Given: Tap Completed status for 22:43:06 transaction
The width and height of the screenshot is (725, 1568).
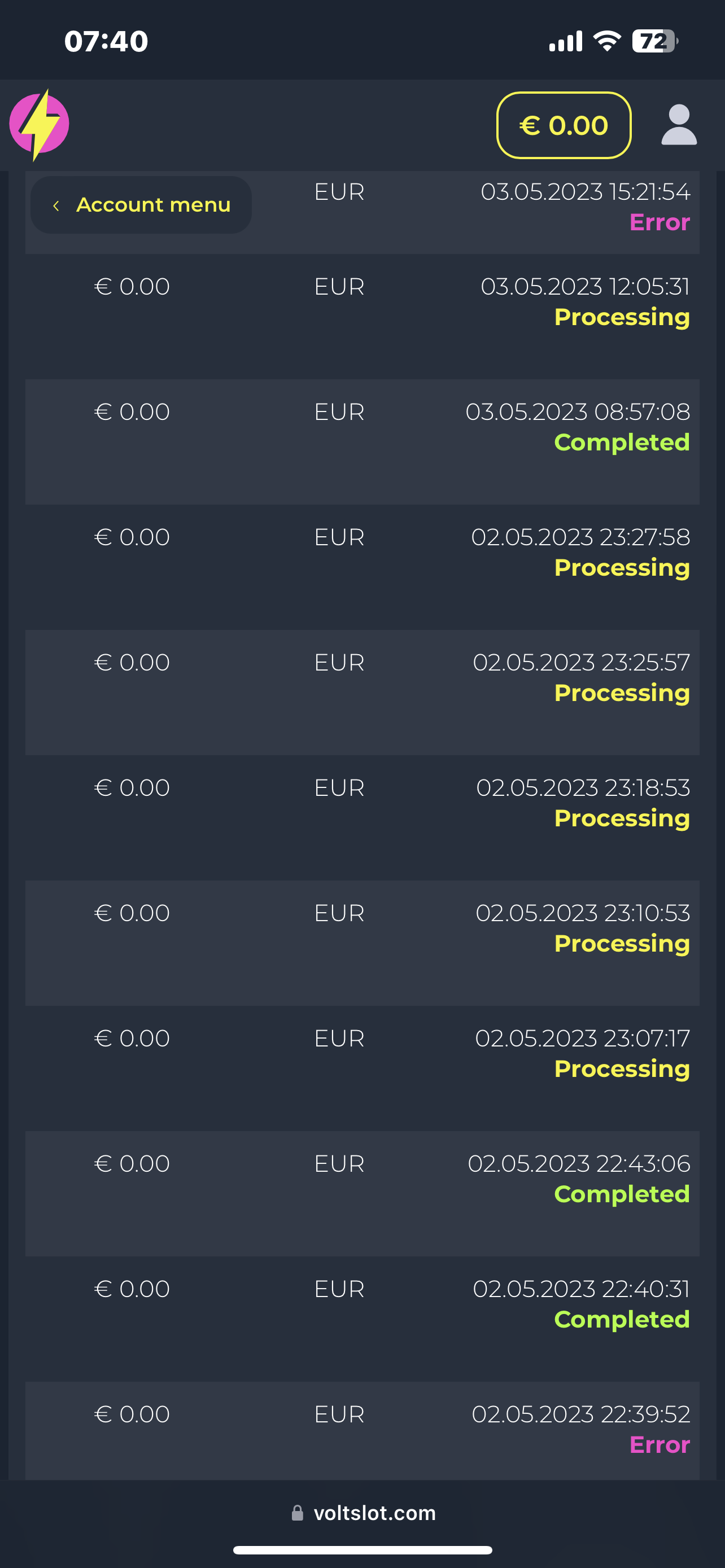Looking at the screenshot, I should [x=622, y=1194].
